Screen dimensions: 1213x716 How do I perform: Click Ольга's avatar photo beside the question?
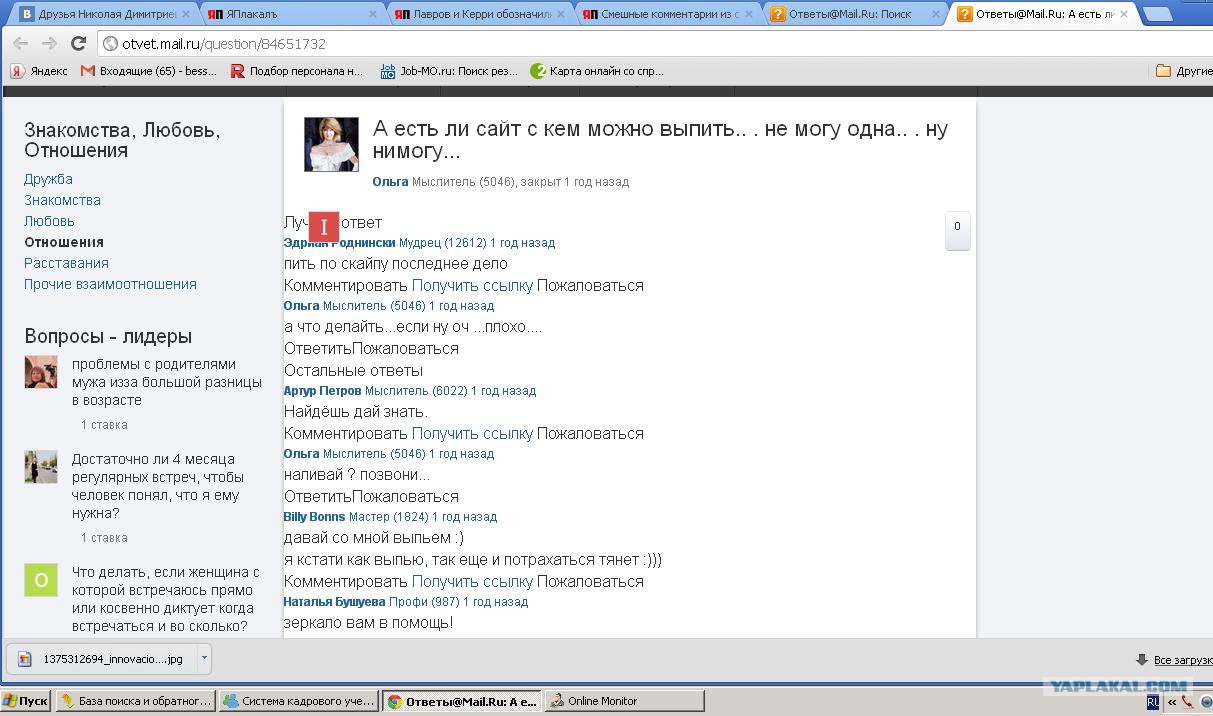pos(331,145)
